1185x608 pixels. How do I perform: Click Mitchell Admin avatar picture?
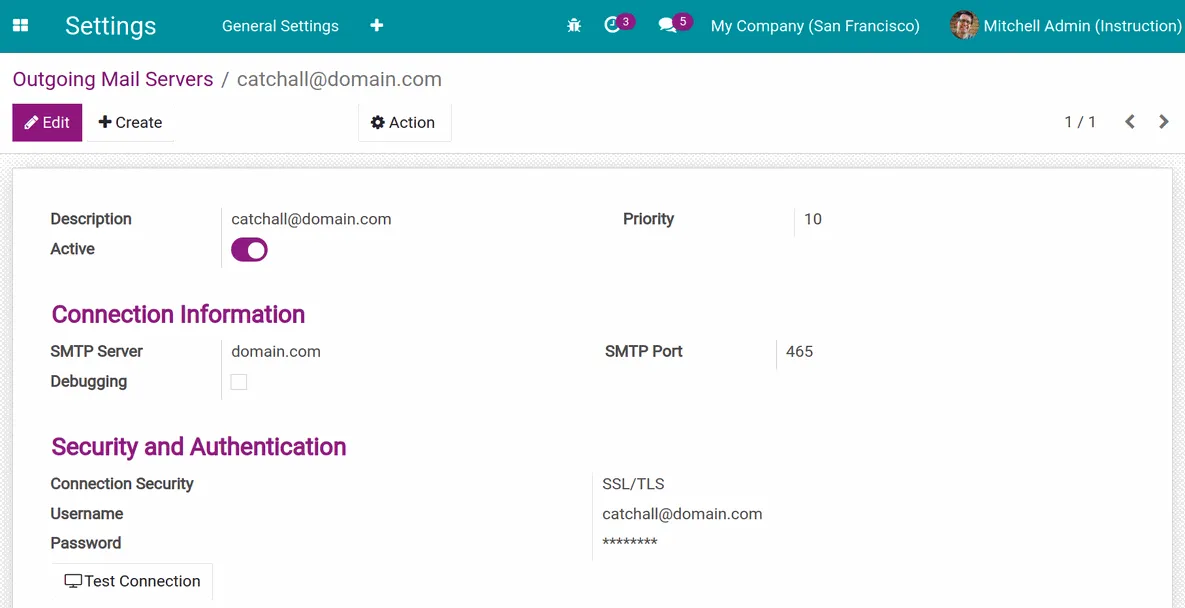[964, 26]
